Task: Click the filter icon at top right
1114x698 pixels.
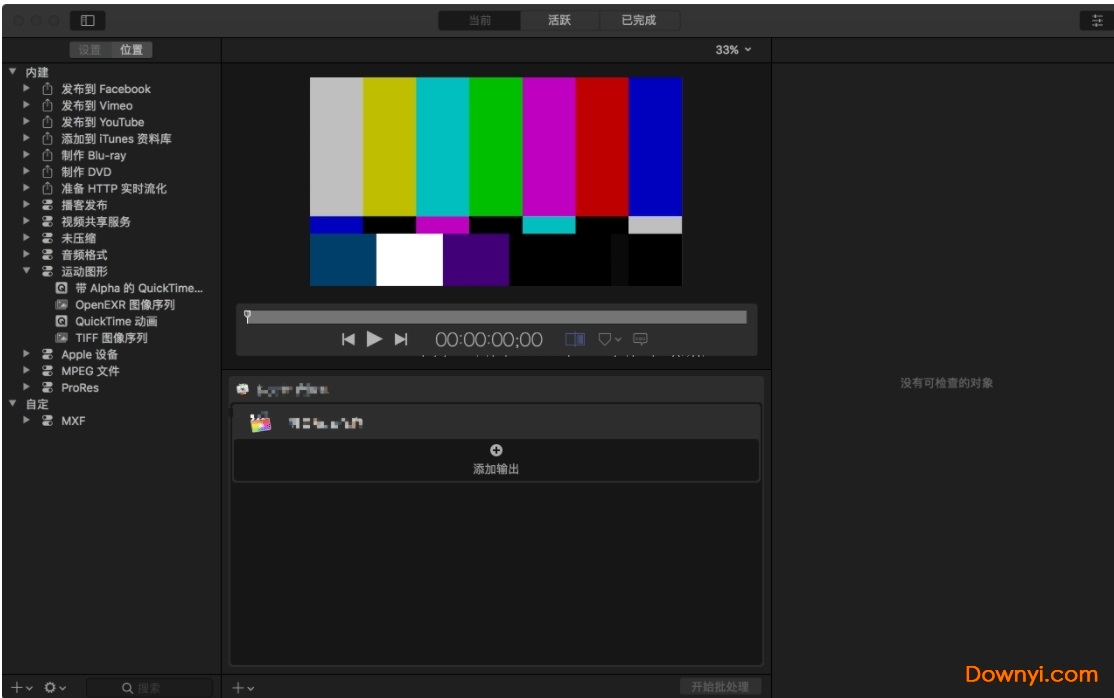Action: pos(1097,19)
